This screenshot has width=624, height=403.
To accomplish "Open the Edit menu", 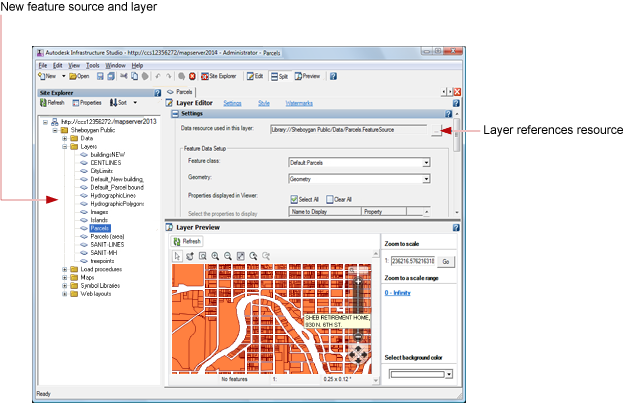I will pos(58,65).
